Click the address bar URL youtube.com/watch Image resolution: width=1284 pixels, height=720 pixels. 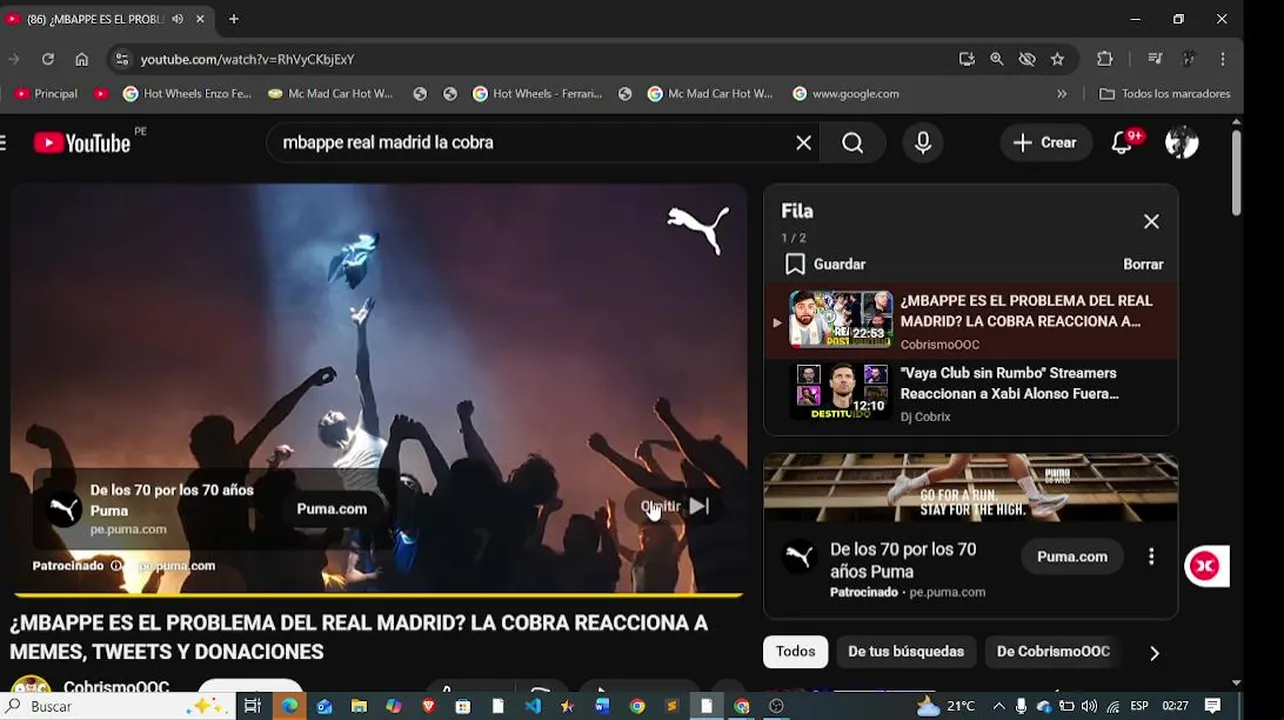(247, 59)
